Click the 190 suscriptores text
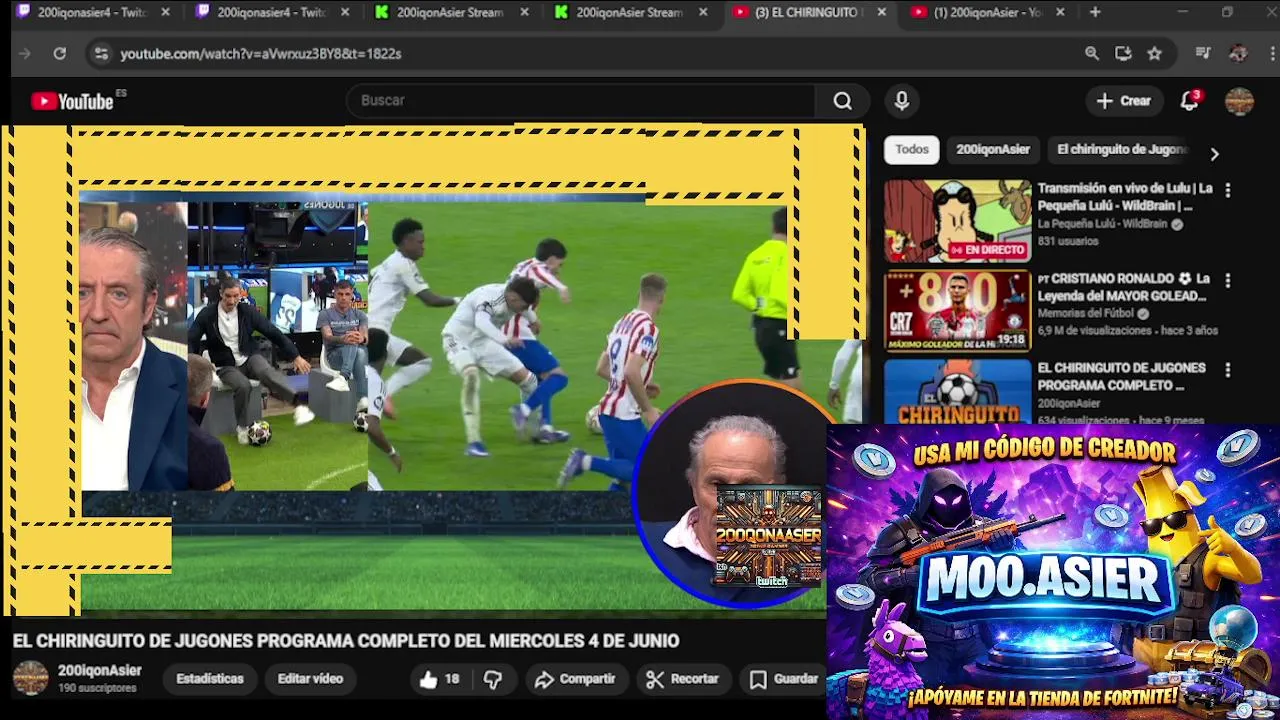The width and height of the screenshot is (1280, 720). point(97,689)
